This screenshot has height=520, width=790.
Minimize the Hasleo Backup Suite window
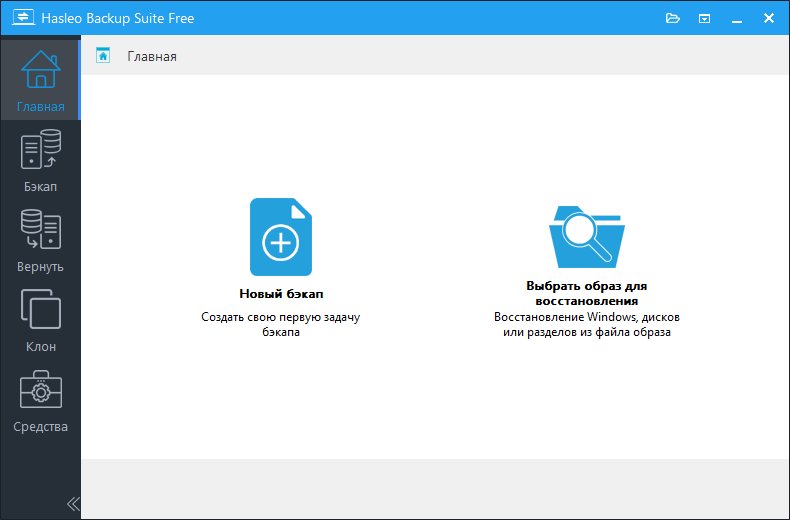[x=737, y=18]
